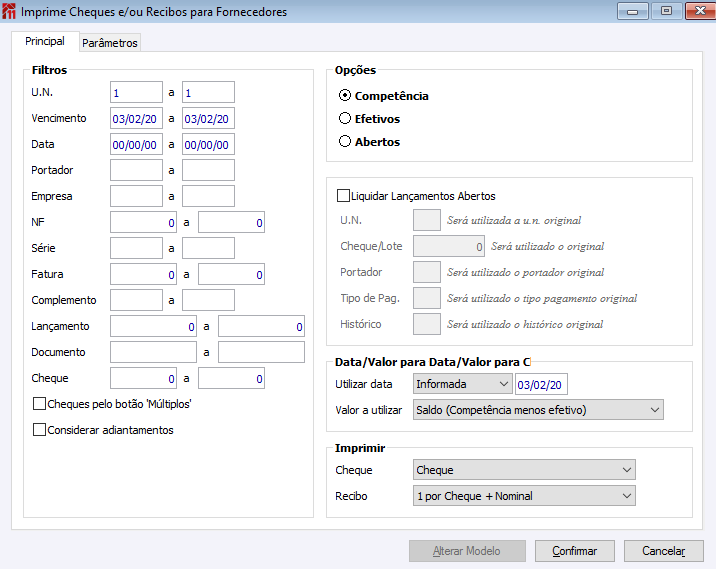Screen dimensions: 716x569
Task: Select the Competência radio option
Action: pos(346,96)
